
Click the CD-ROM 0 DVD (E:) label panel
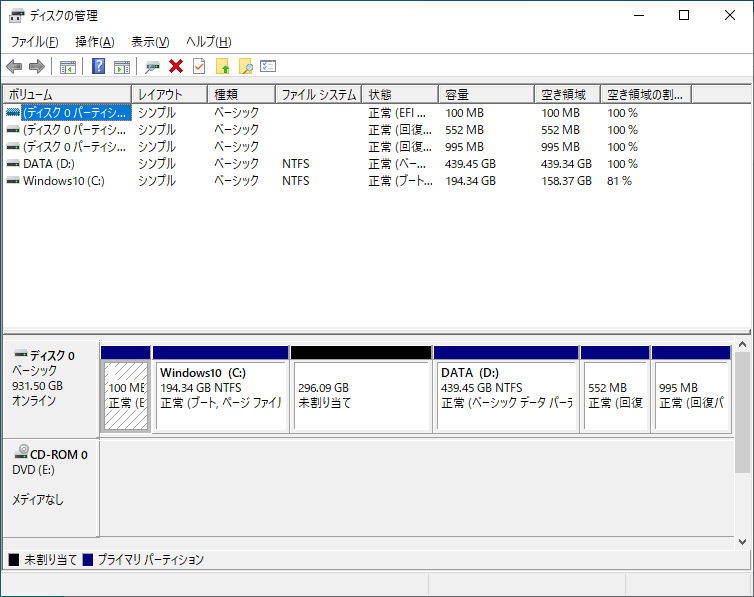point(50,488)
